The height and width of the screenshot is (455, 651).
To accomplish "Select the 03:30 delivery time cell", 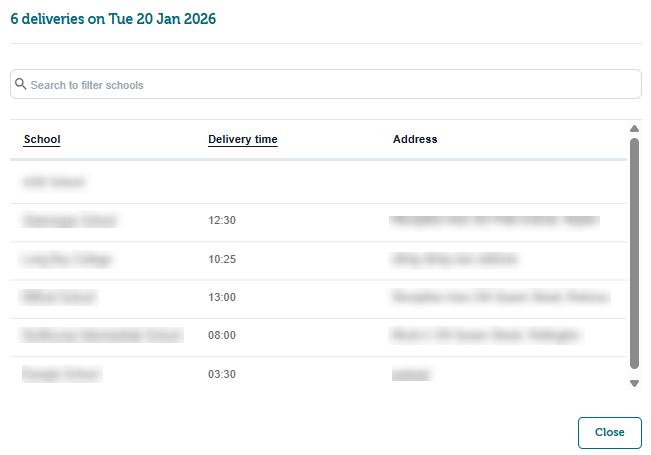I will [222, 375].
